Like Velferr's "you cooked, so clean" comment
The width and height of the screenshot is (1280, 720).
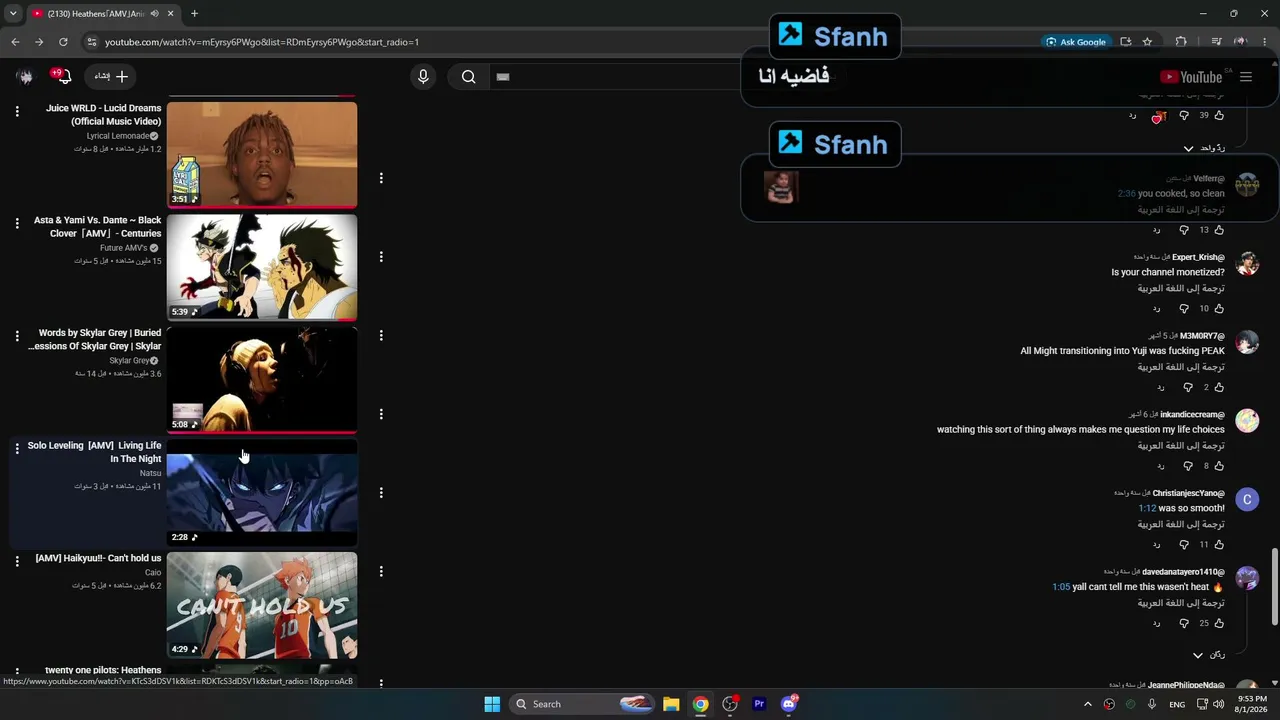(x=1219, y=230)
